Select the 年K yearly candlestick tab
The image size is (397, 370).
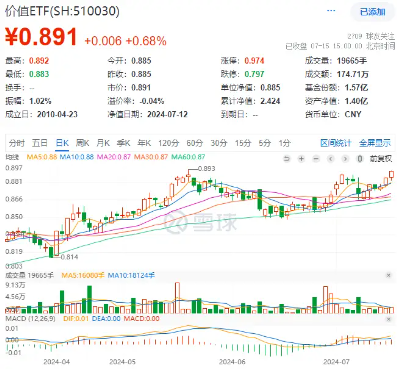pos(144,143)
